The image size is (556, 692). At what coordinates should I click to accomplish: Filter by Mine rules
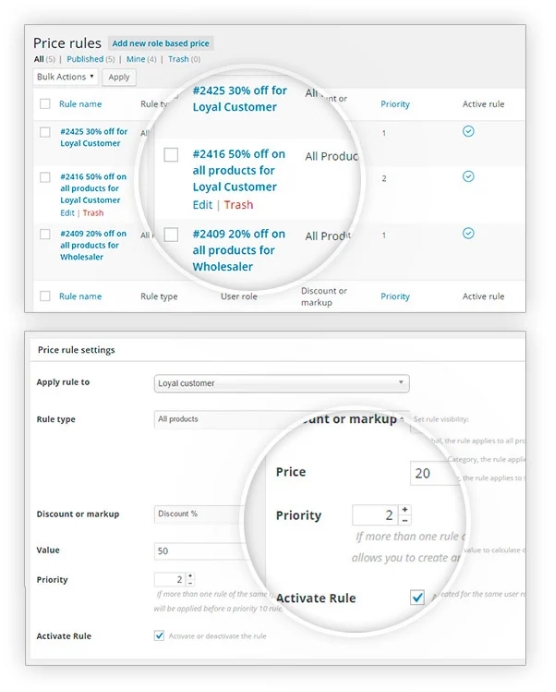pyautogui.click(x=135, y=59)
